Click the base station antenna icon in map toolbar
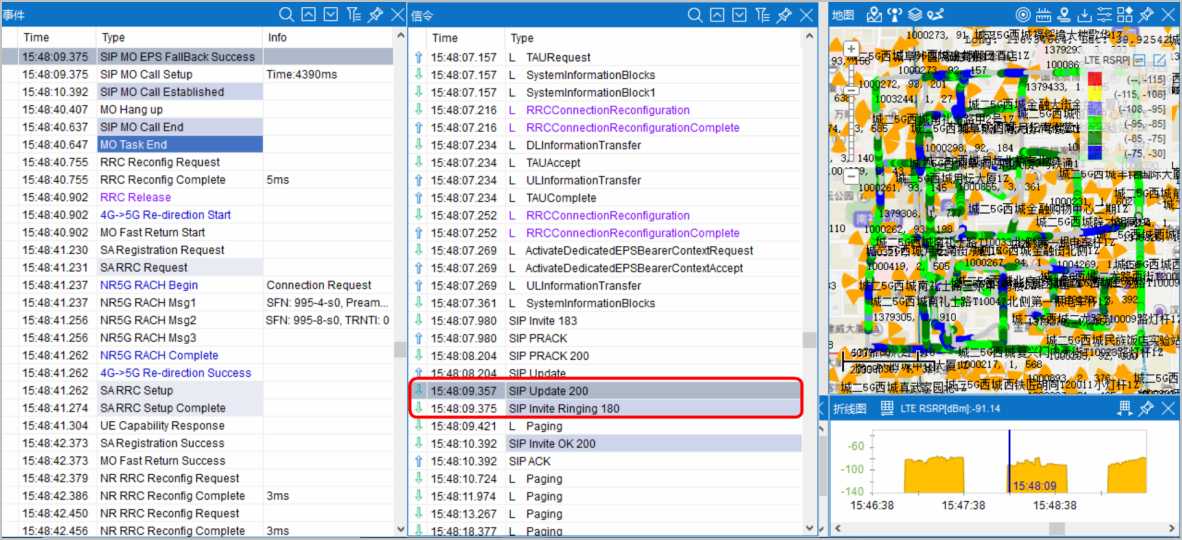 coord(895,14)
